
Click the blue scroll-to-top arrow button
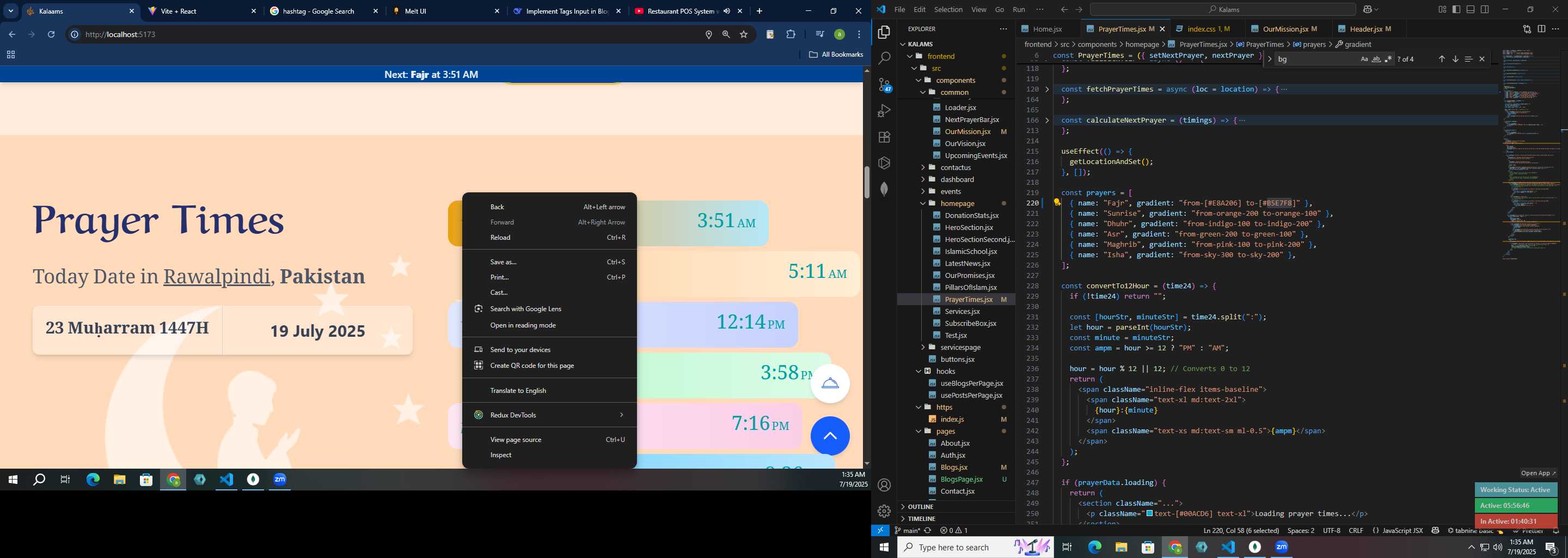click(x=830, y=435)
